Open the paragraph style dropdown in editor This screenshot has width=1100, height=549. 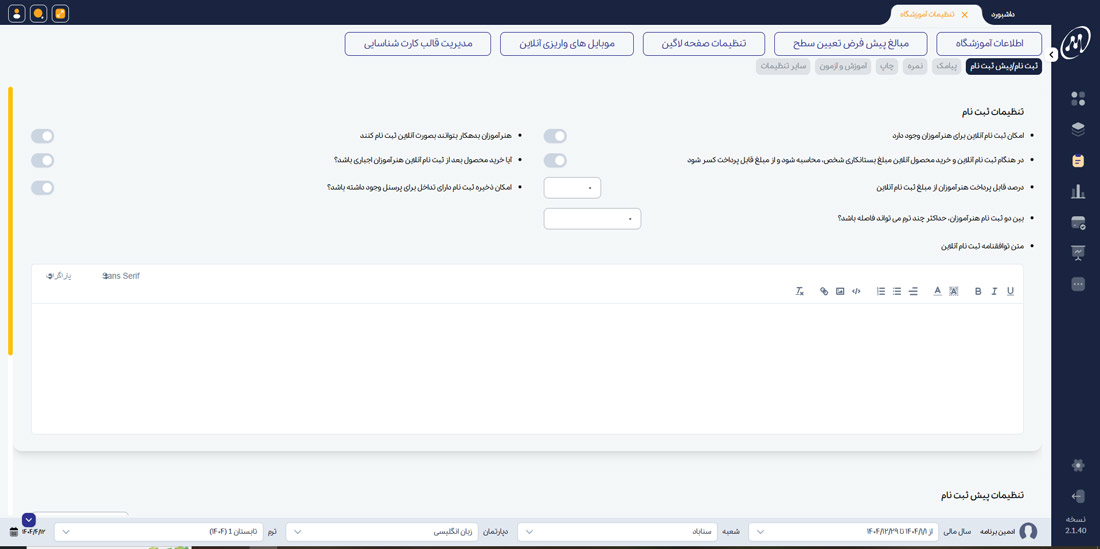coord(59,276)
